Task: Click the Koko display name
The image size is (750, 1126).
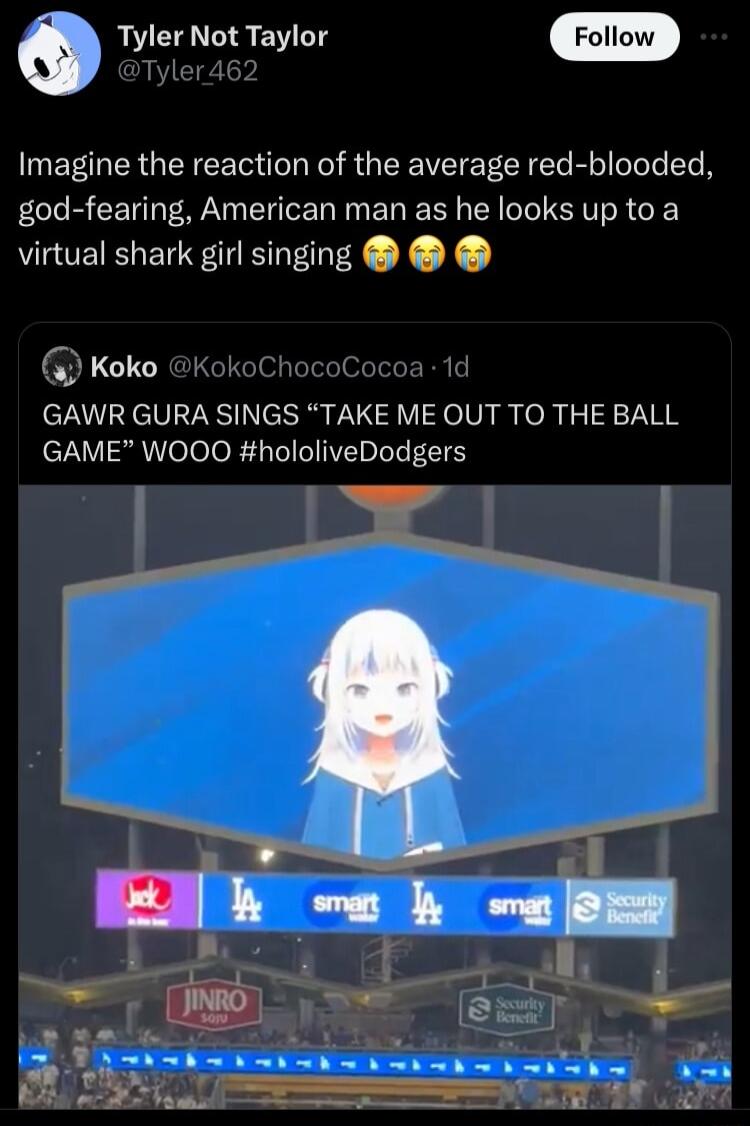Action: (124, 367)
